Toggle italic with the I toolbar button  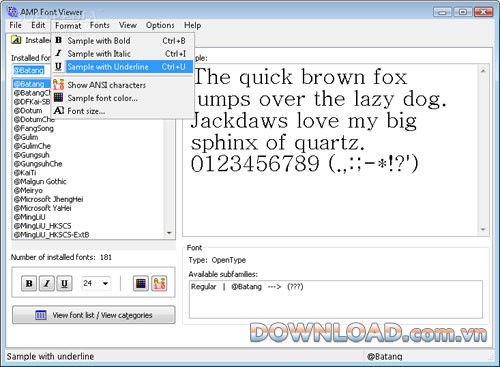pos(47,284)
